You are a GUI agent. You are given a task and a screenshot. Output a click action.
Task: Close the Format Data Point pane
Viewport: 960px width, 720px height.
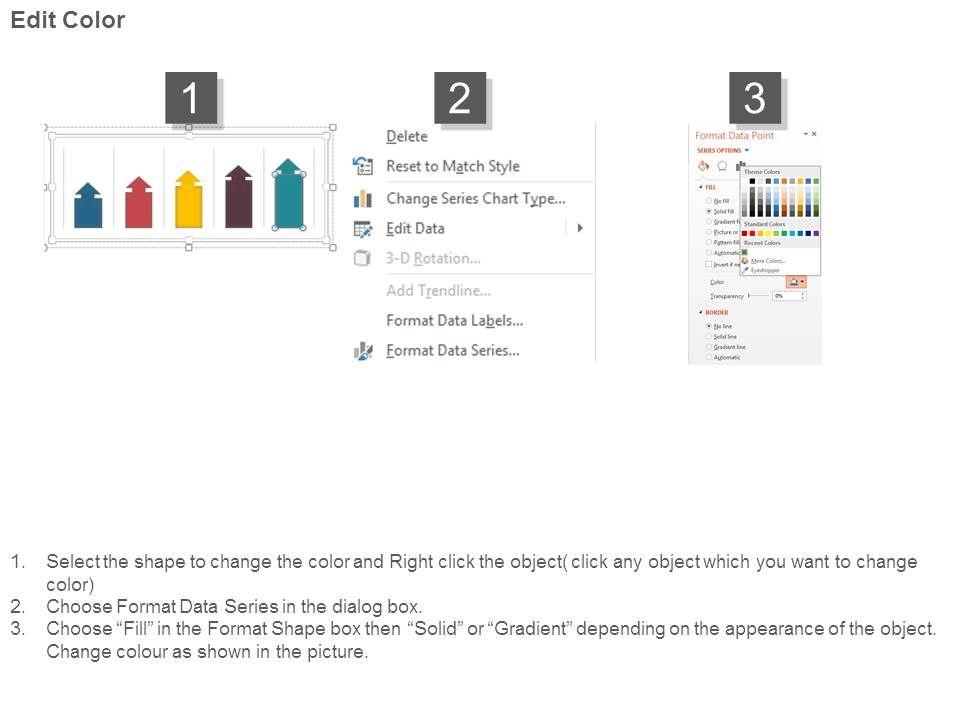click(814, 134)
